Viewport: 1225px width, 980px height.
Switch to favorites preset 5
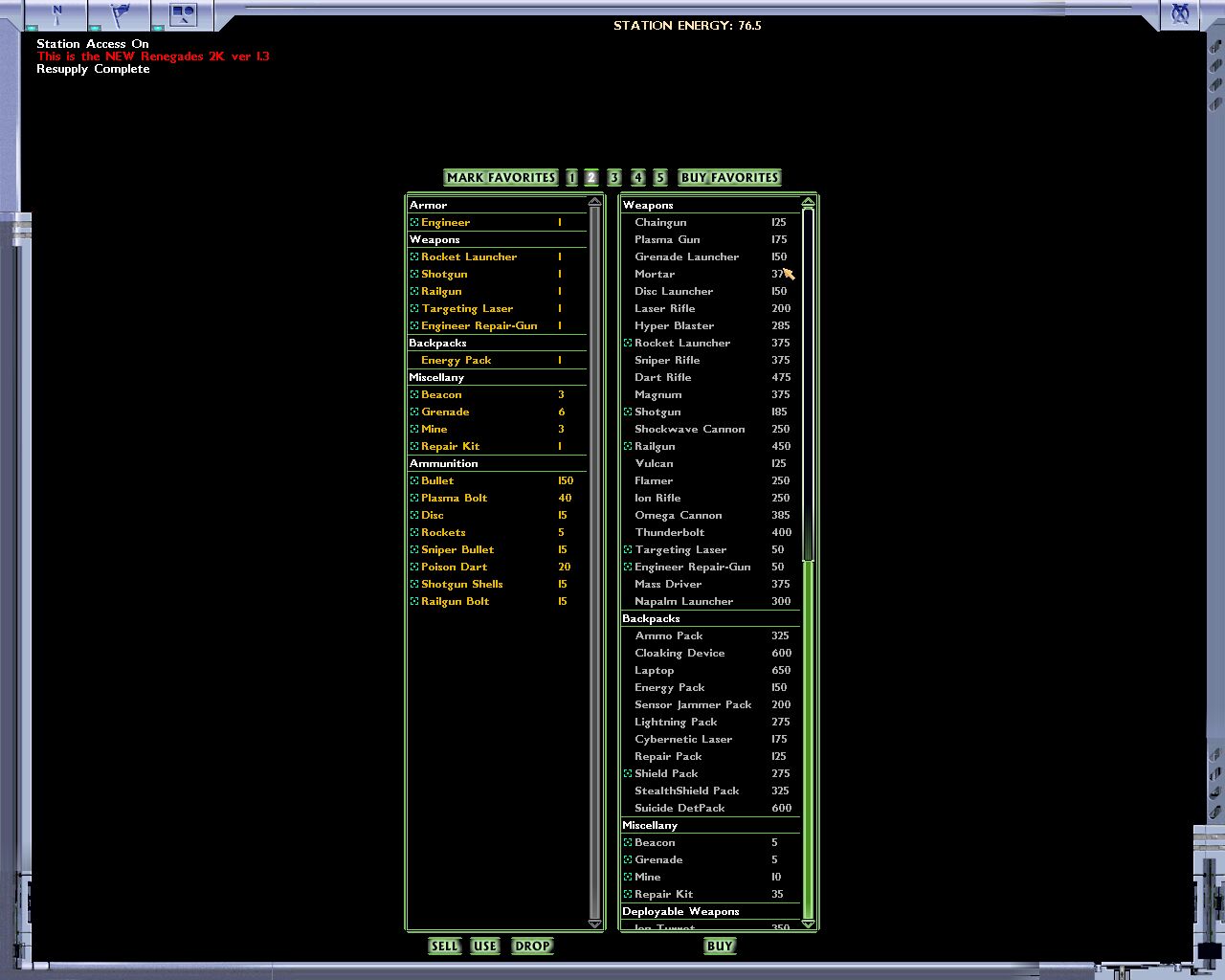click(660, 177)
